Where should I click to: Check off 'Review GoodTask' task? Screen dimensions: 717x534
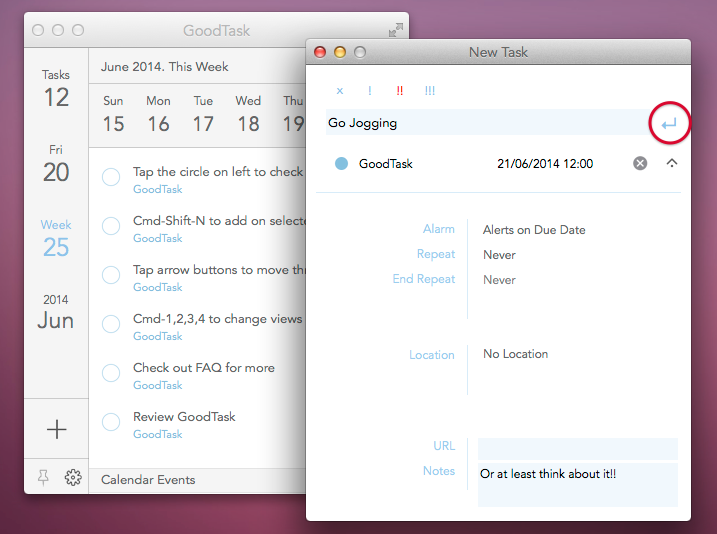(x=111, y=422)
